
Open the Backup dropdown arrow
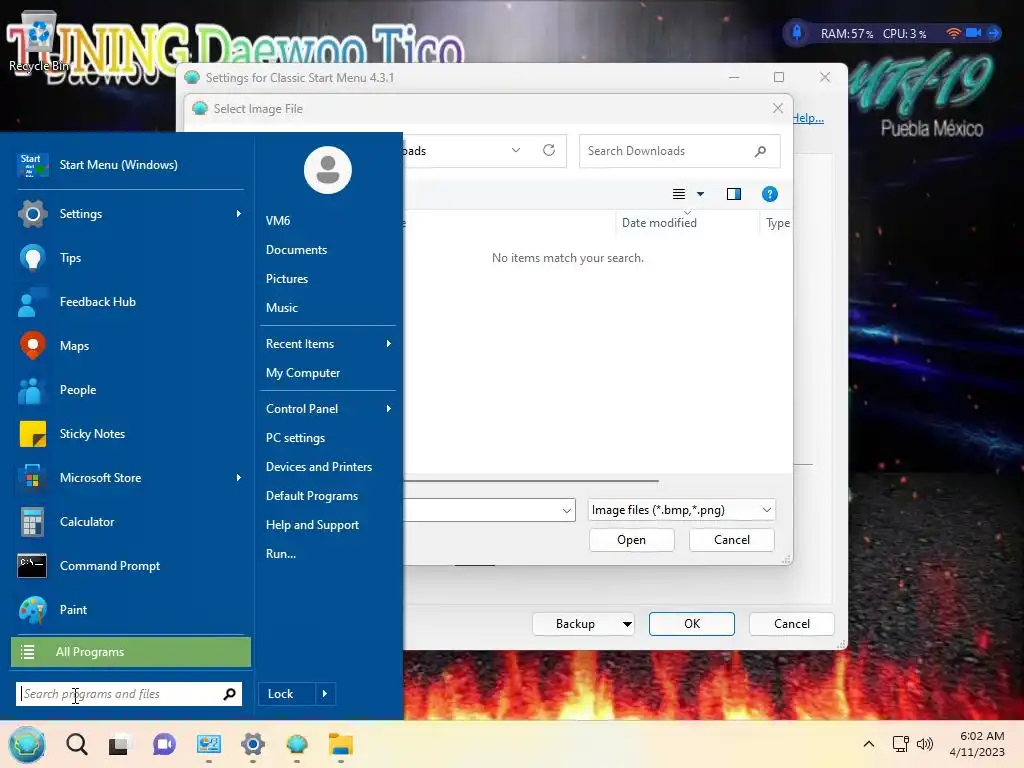click(x=627, y=624)
